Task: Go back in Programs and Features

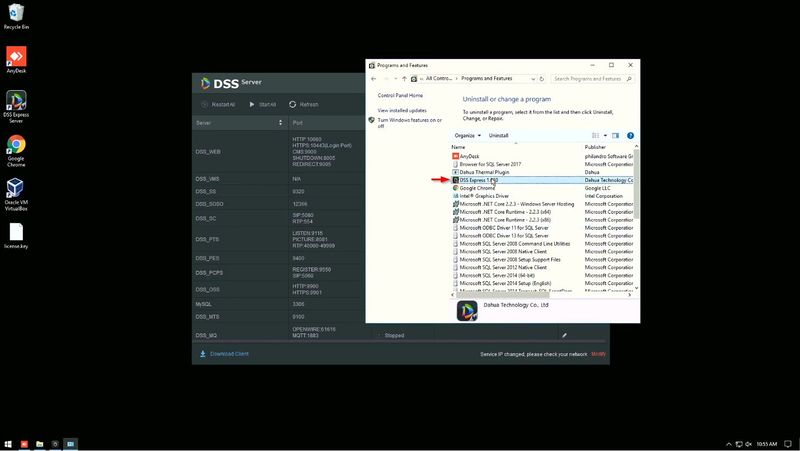Action: click(373, 79)
